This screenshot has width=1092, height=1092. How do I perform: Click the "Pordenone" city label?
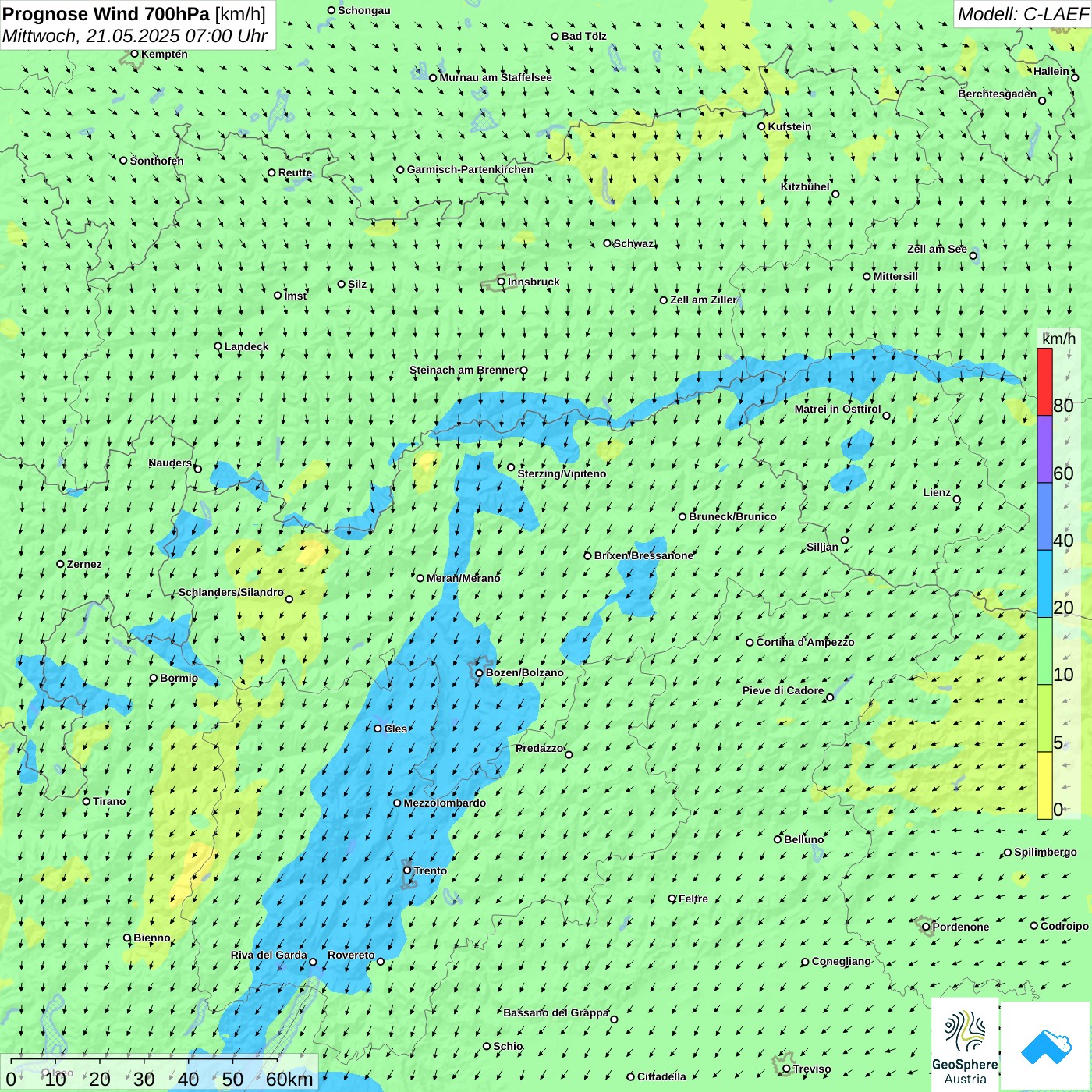point(961,927)
